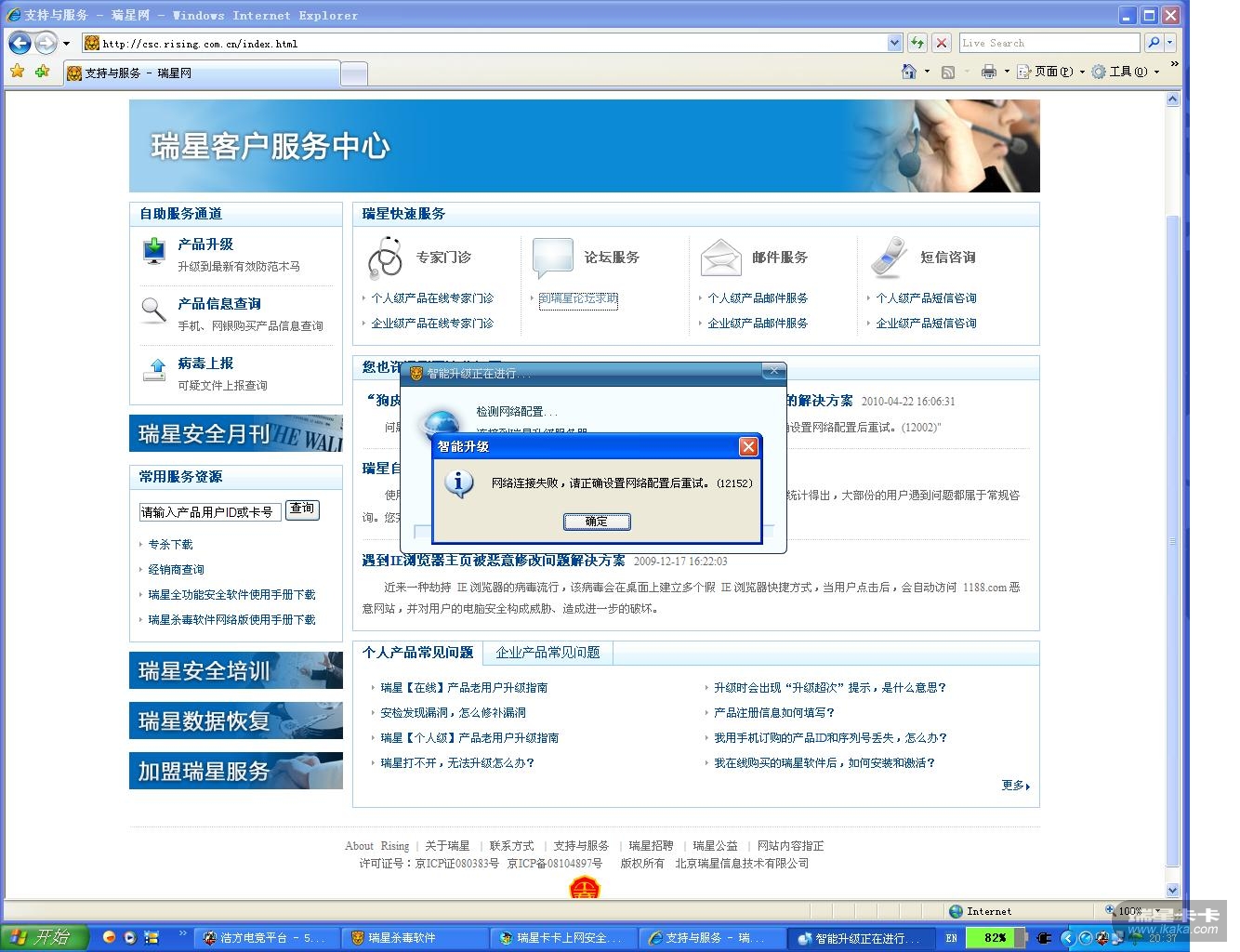Click the 产品信息查询 magnifier icon
The width and height of the screenshot is (1240, 952).
(x=153, y=310)
